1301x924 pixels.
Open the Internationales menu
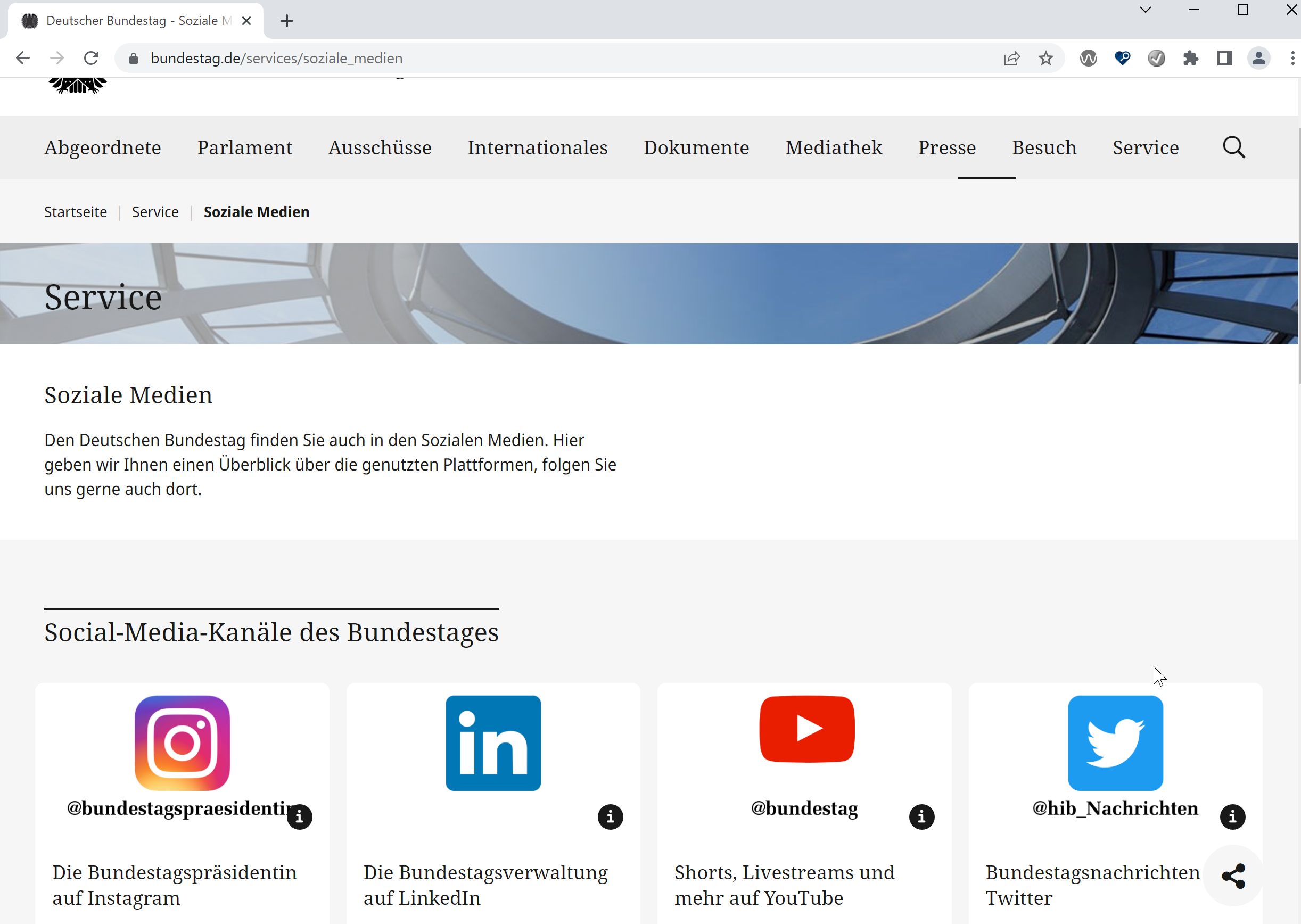[x=538, y=147]
